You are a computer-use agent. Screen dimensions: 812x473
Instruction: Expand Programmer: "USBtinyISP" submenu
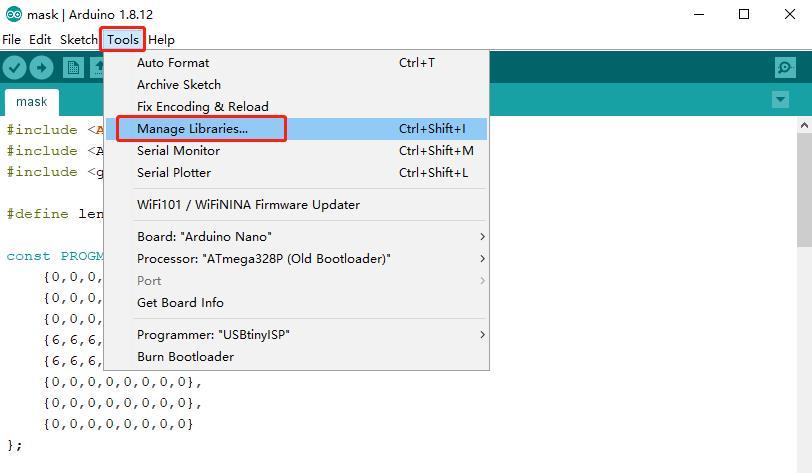coord(296,335)
